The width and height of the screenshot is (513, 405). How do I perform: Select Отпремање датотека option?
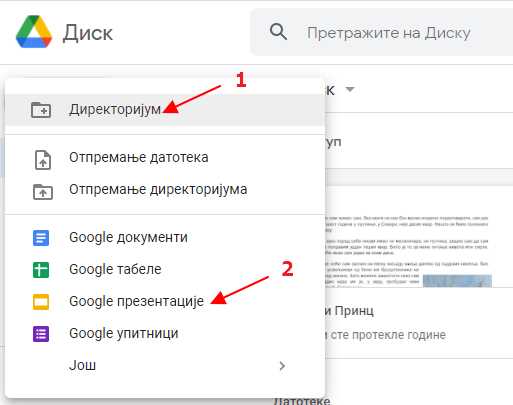coord(165,157)
